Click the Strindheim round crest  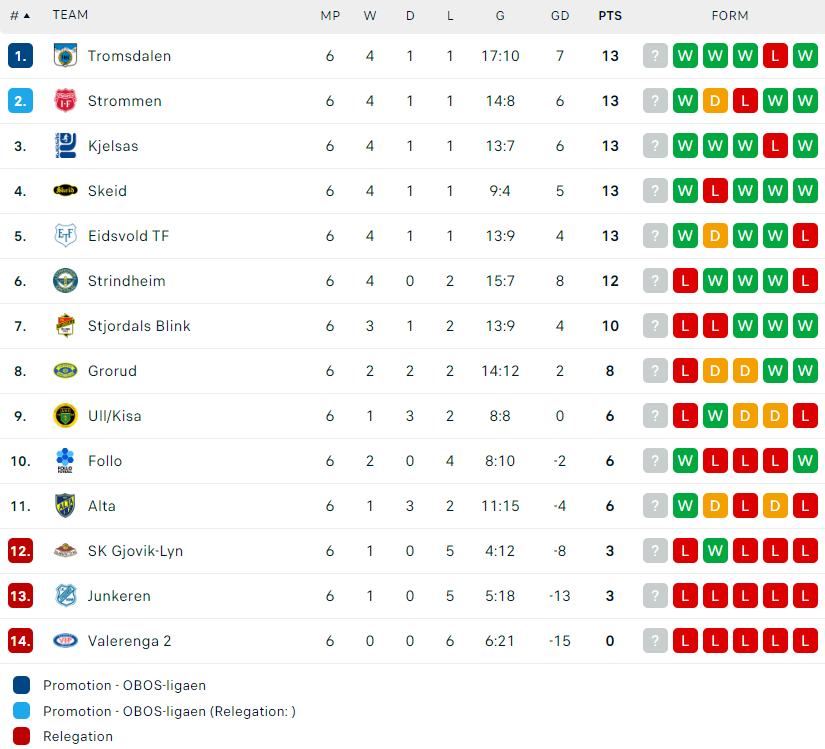click(x=65, y=281)
